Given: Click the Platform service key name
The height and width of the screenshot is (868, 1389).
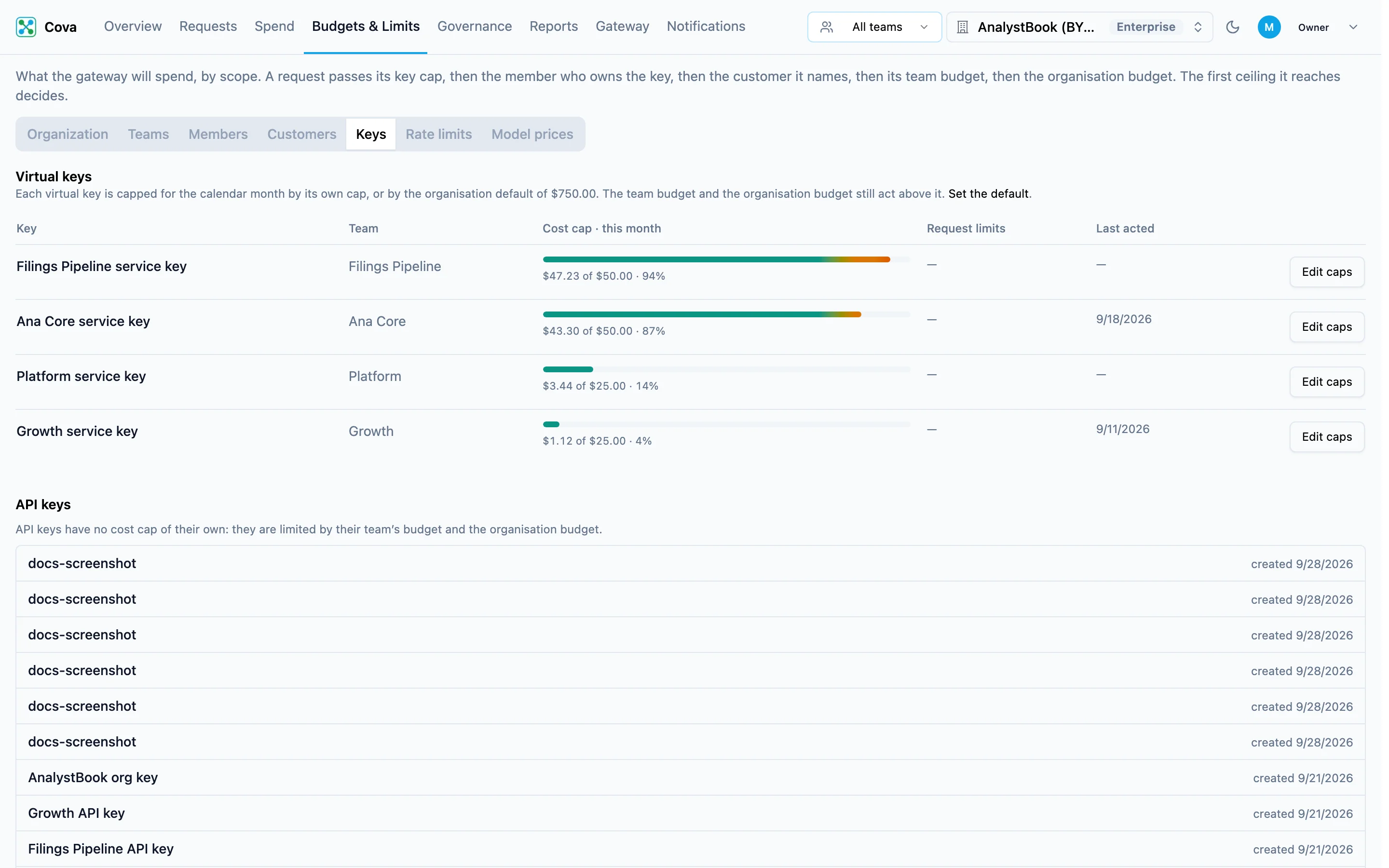Looking at the screenshot, I should click(x=82, y=378).
